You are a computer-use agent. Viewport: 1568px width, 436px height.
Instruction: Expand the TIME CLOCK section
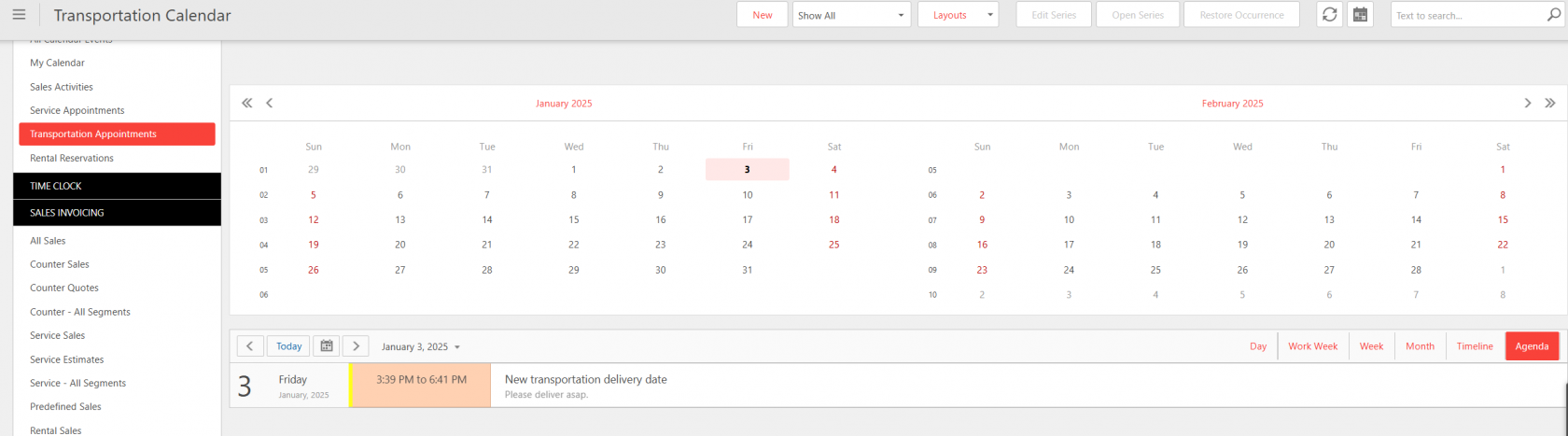(118, 186)
